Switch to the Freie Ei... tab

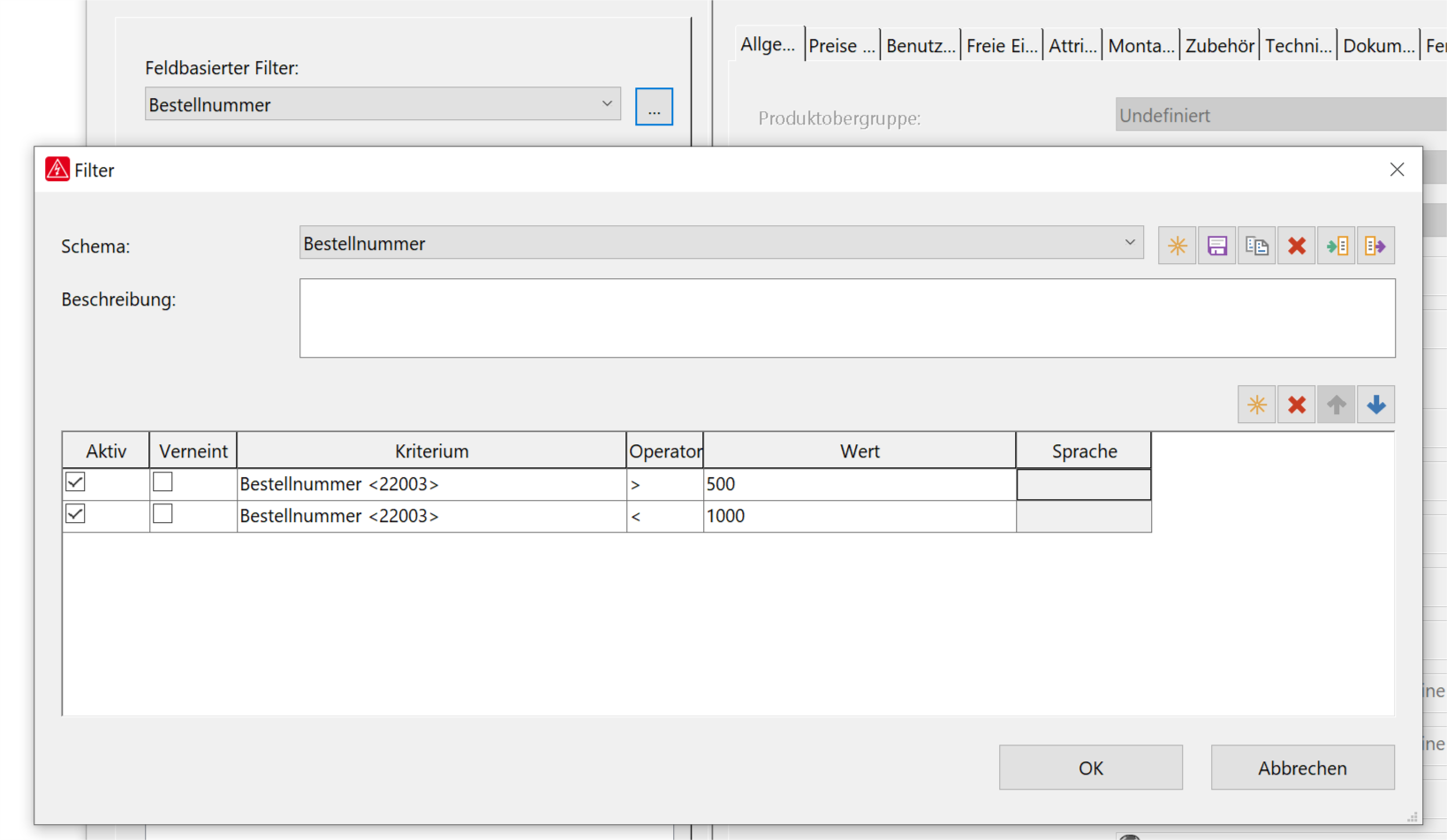click(1002, 46)
